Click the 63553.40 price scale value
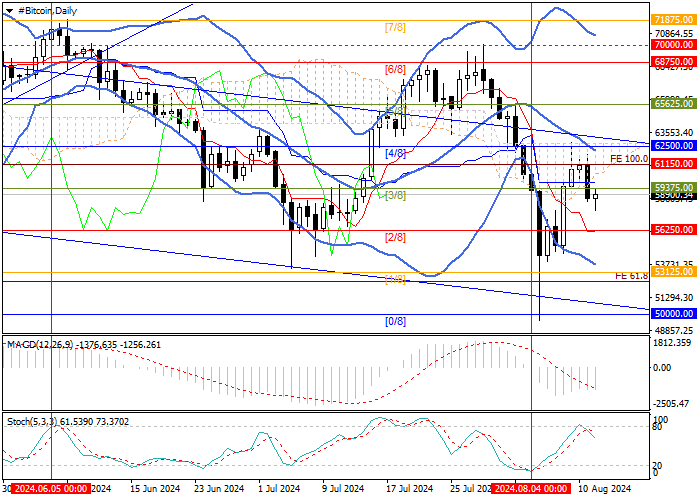This screenshot has width=700, height=500. point(674,133)
